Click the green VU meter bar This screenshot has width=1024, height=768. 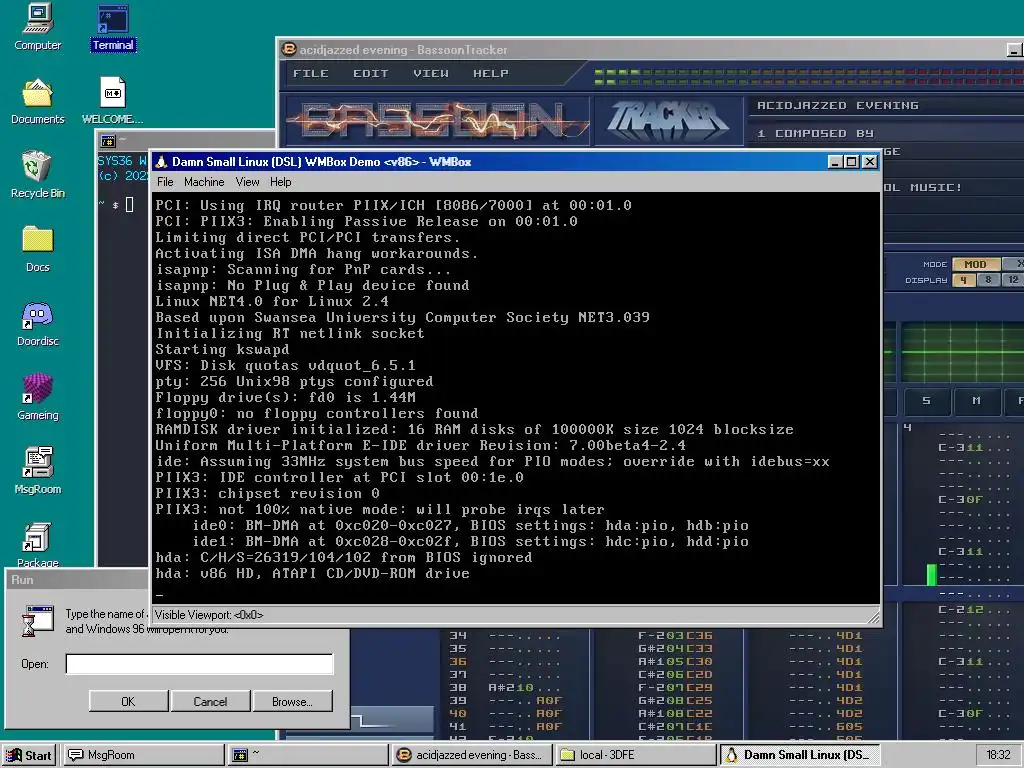[x=932, y=575]
